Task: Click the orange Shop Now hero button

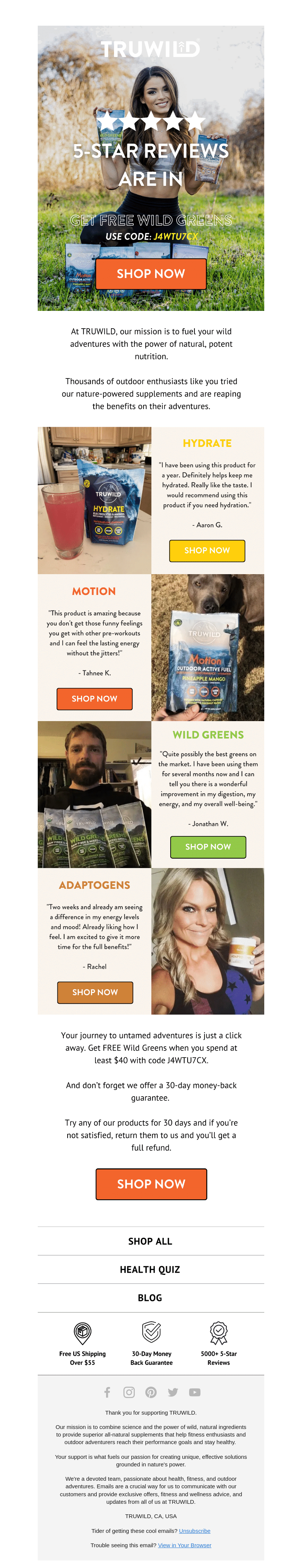Action: (151, 273)
